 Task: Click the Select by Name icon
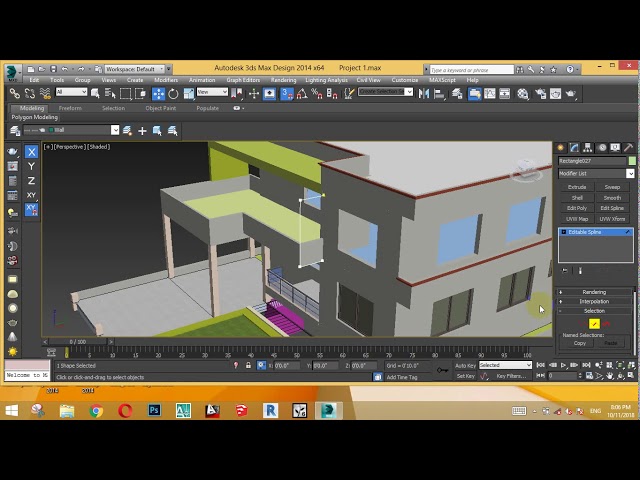[x=110, y=94]
